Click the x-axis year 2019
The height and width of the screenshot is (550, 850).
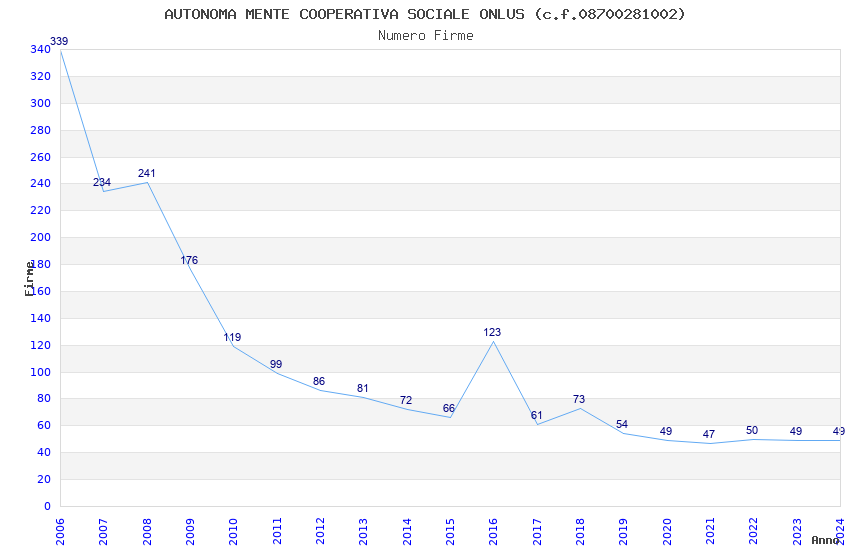[x=624, y=532]
